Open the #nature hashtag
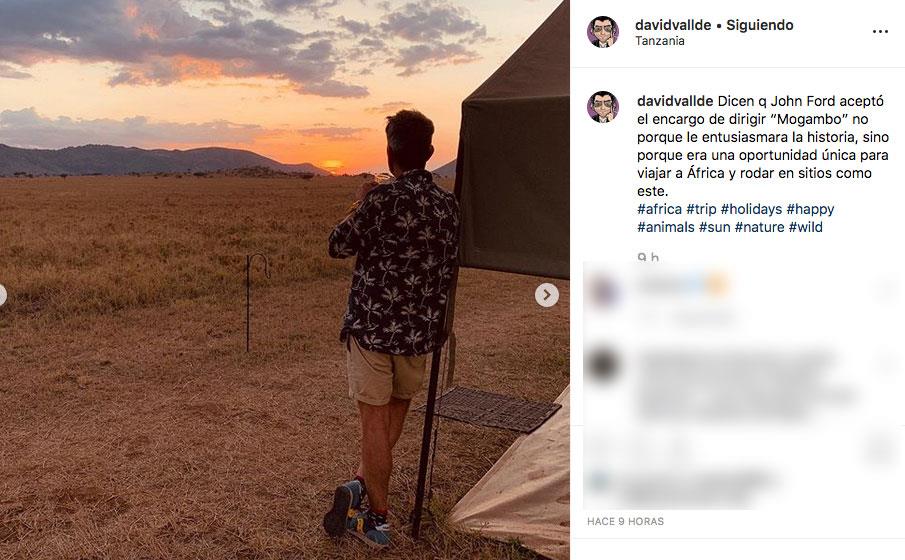This screenshot has height=560, width=905. 759,227
